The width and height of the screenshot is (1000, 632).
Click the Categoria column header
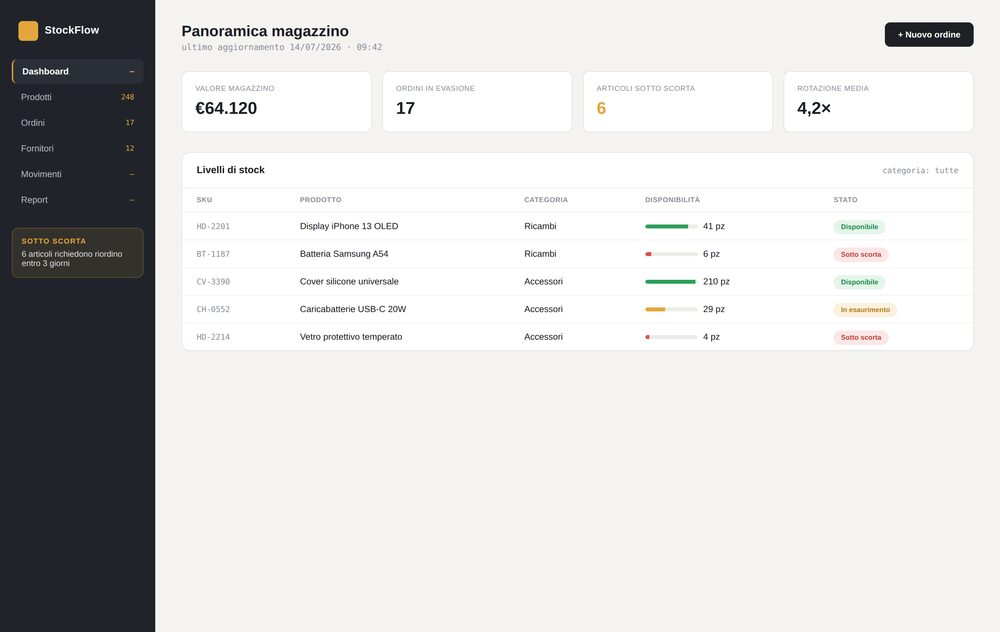(x=545, y=200)
